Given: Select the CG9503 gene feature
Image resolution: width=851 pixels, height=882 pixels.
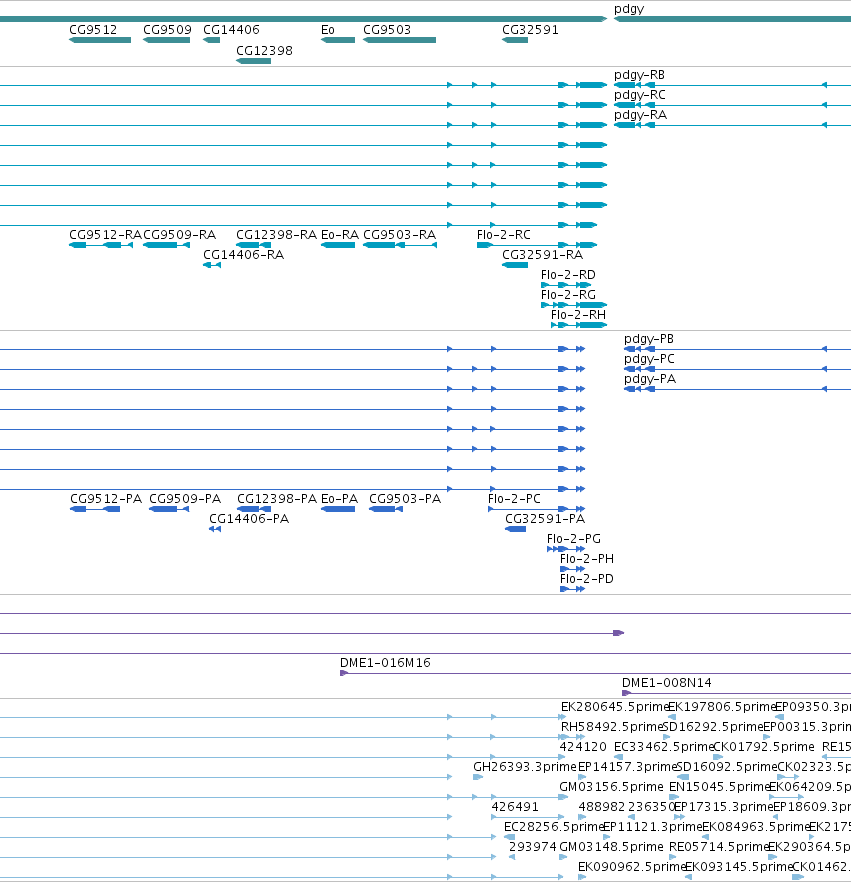Looking at the screenshot, I should [x=399, y=40].
